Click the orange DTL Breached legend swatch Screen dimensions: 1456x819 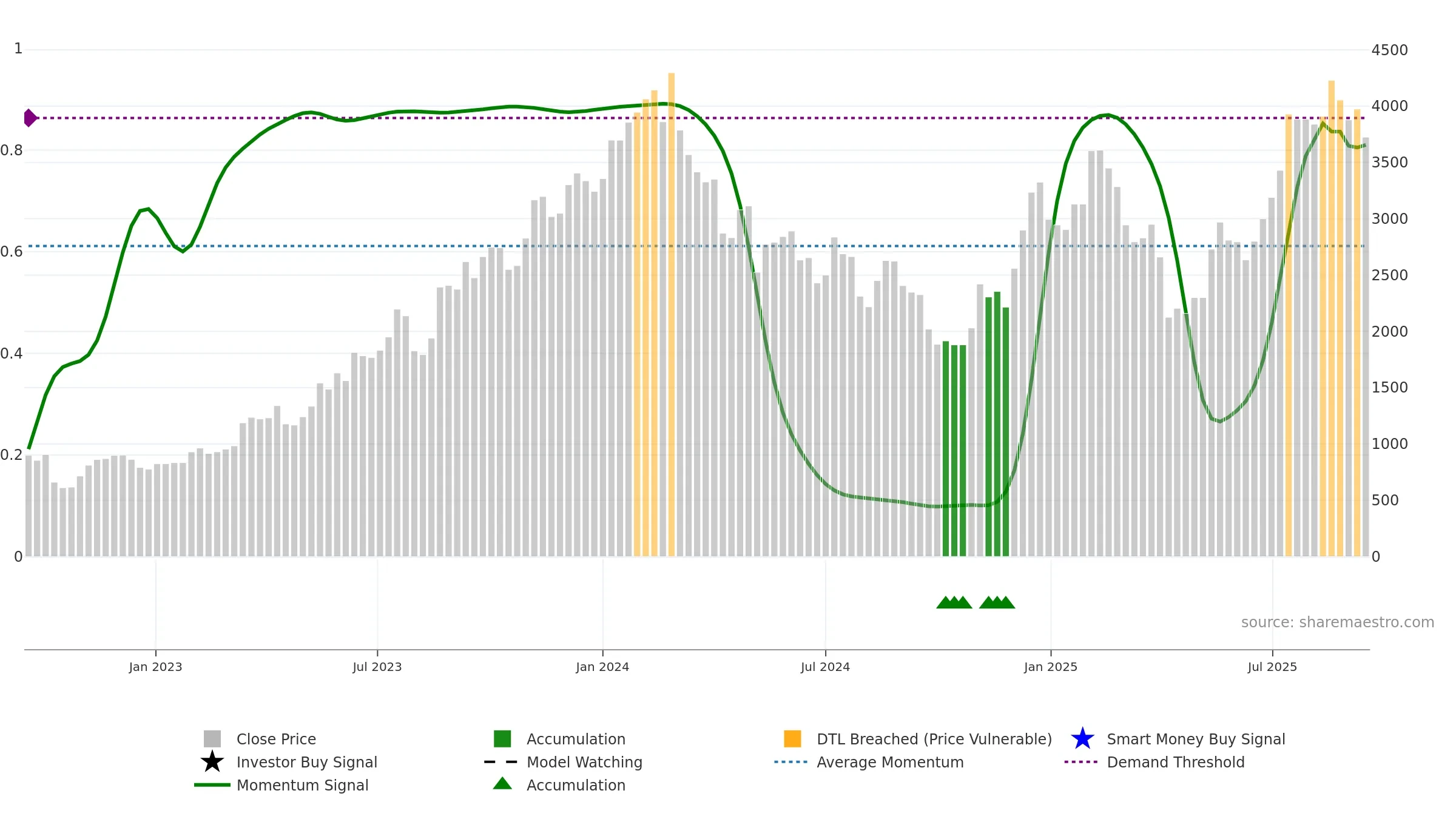(792, 738)
